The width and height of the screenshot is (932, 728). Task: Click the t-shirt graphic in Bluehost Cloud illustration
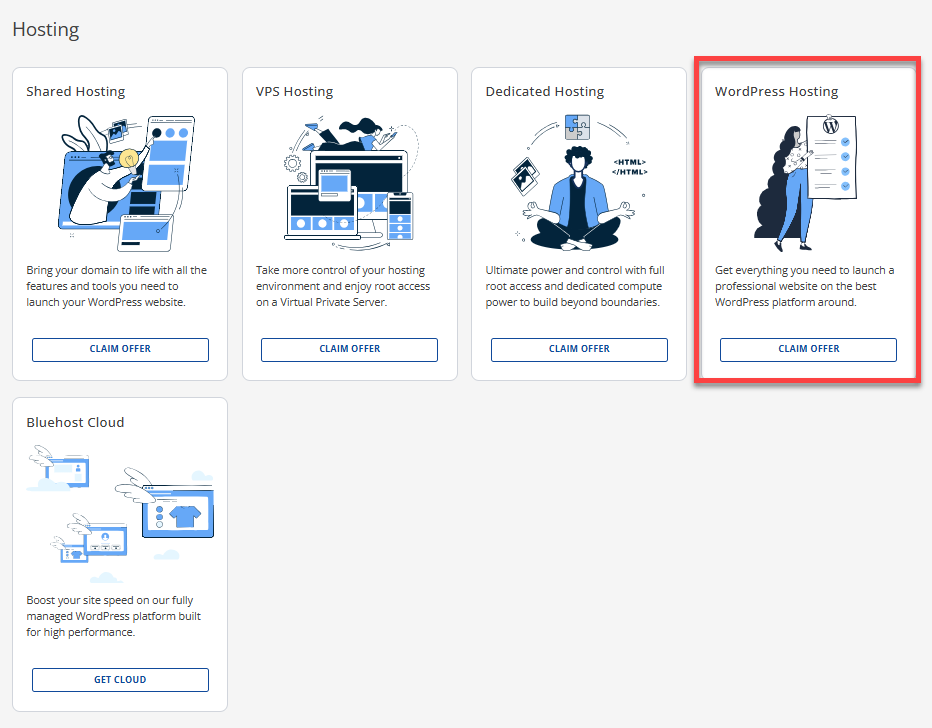click(x=184, y=516)
